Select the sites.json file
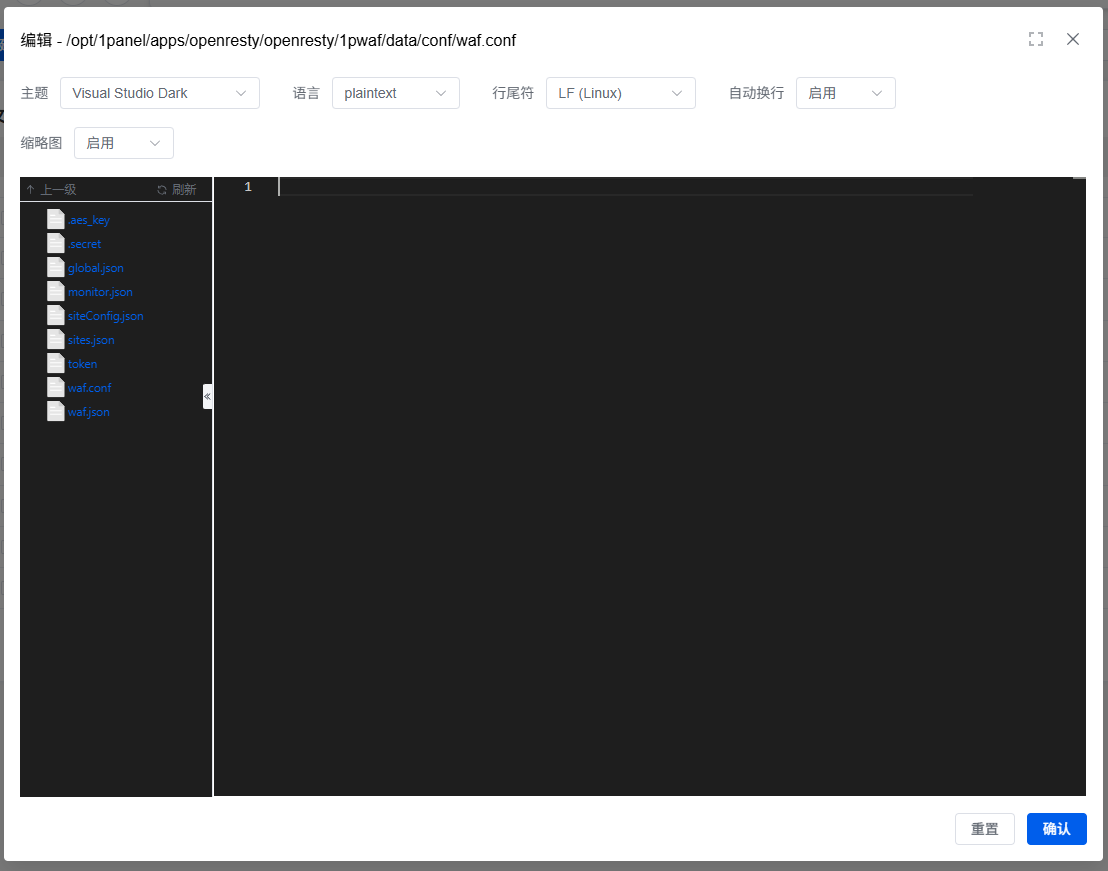 [x=91, y=340]
